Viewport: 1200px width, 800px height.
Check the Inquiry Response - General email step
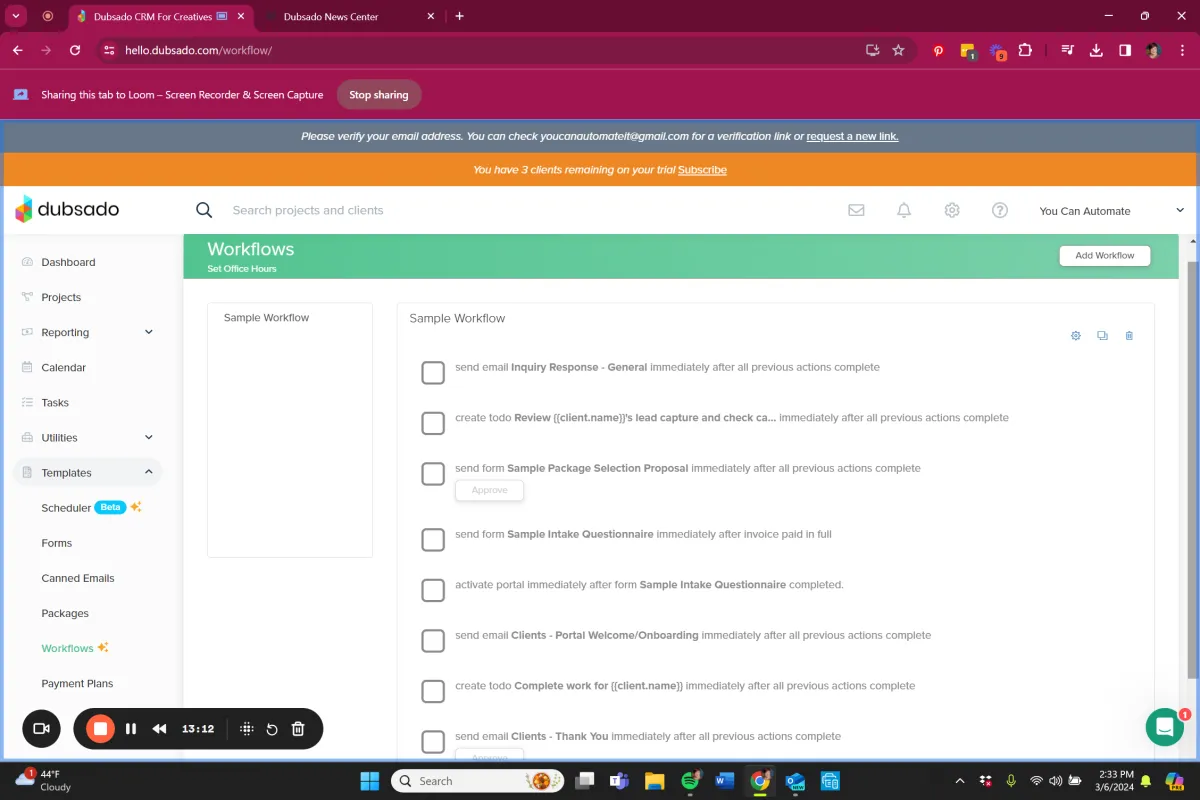pos(433,373)
